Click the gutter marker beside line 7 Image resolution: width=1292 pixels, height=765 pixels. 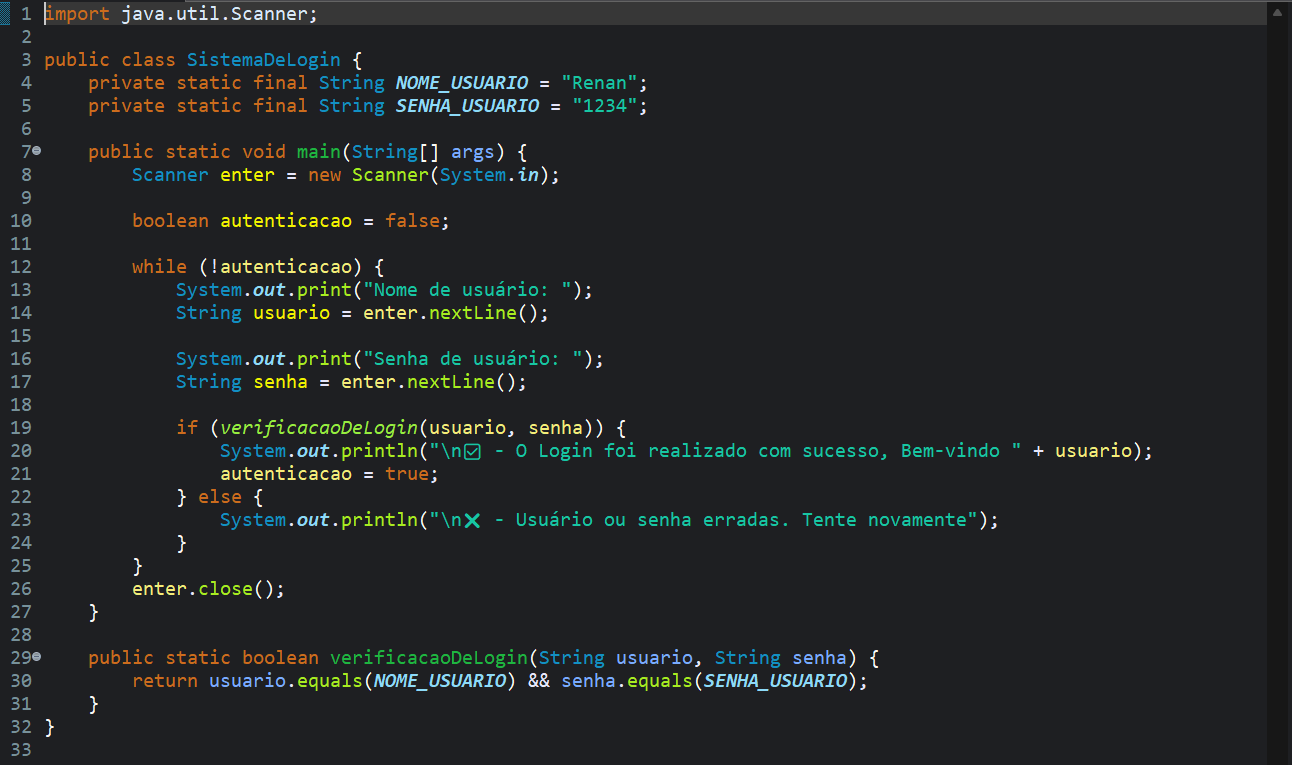point(35,151)
